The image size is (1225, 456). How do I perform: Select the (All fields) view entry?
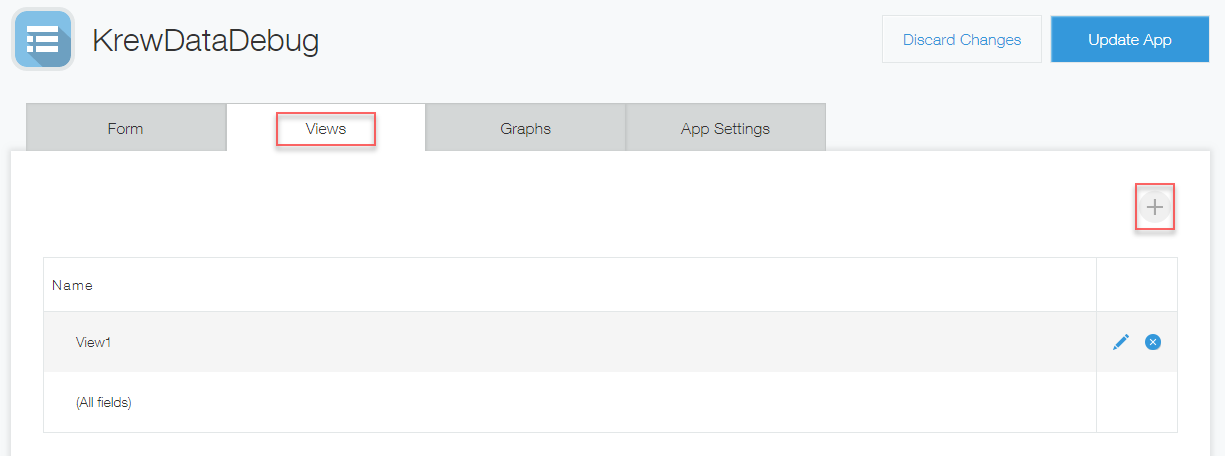[104, 402]
